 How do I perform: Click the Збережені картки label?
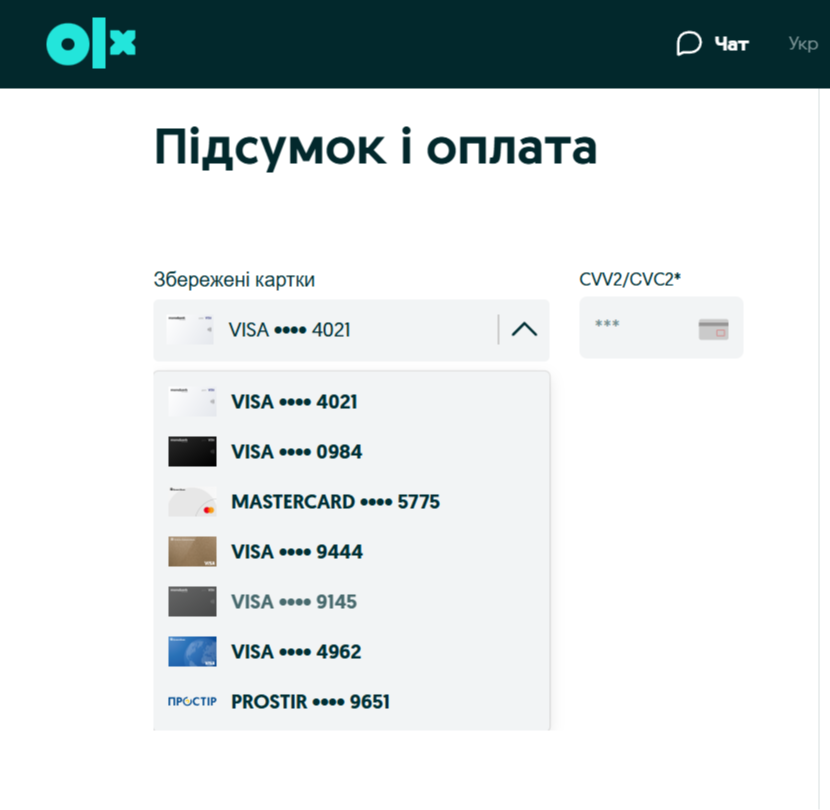pyautogui.click(x=234, y=280)
